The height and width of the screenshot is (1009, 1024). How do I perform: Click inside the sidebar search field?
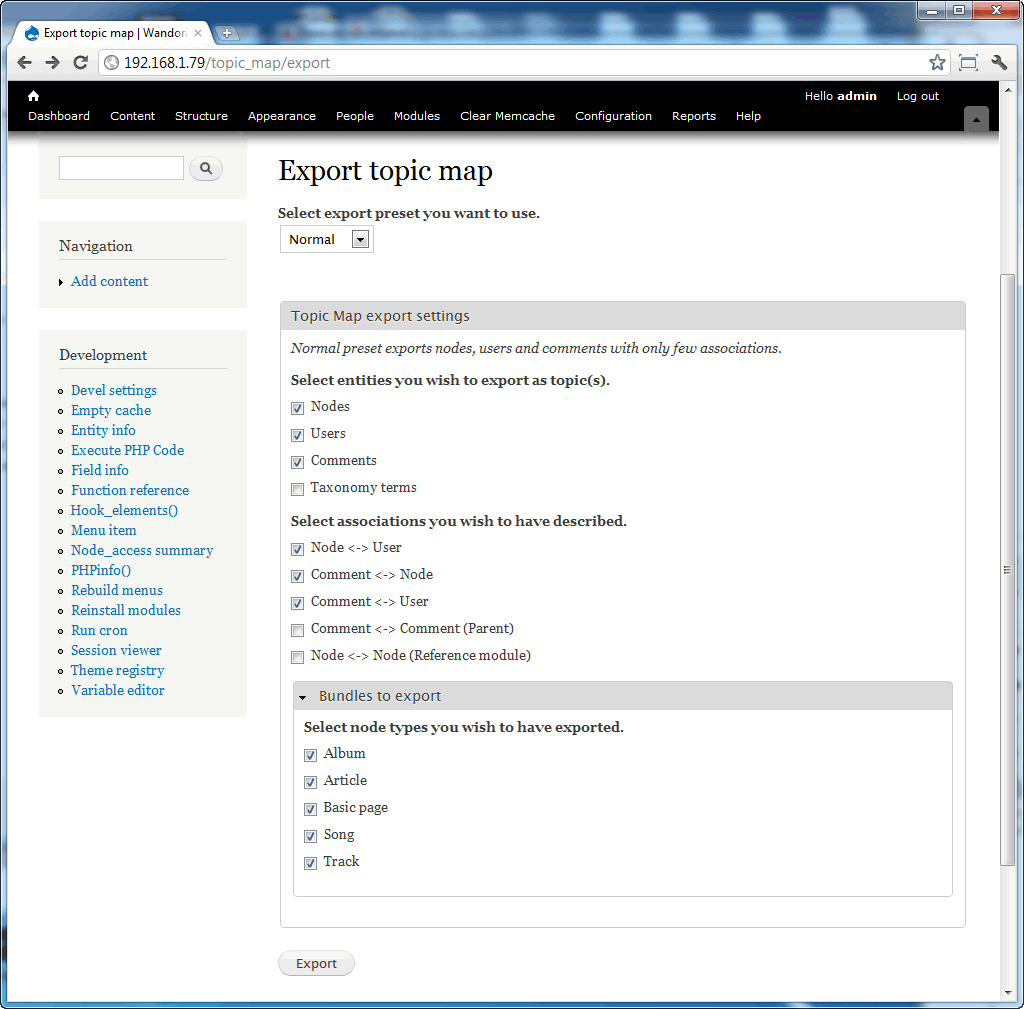[x=120, y=168]
